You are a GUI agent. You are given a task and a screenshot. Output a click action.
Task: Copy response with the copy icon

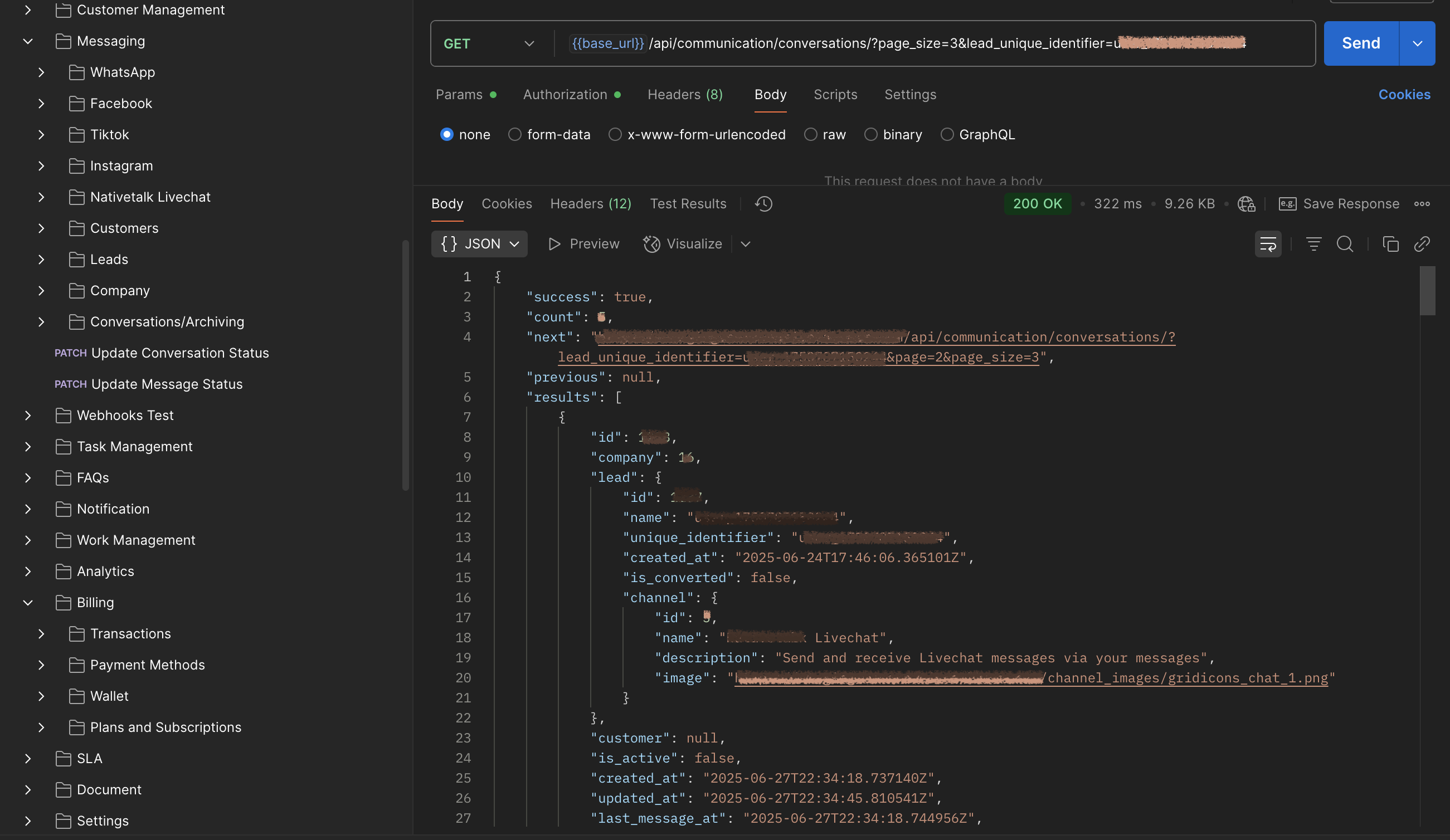1391,244
